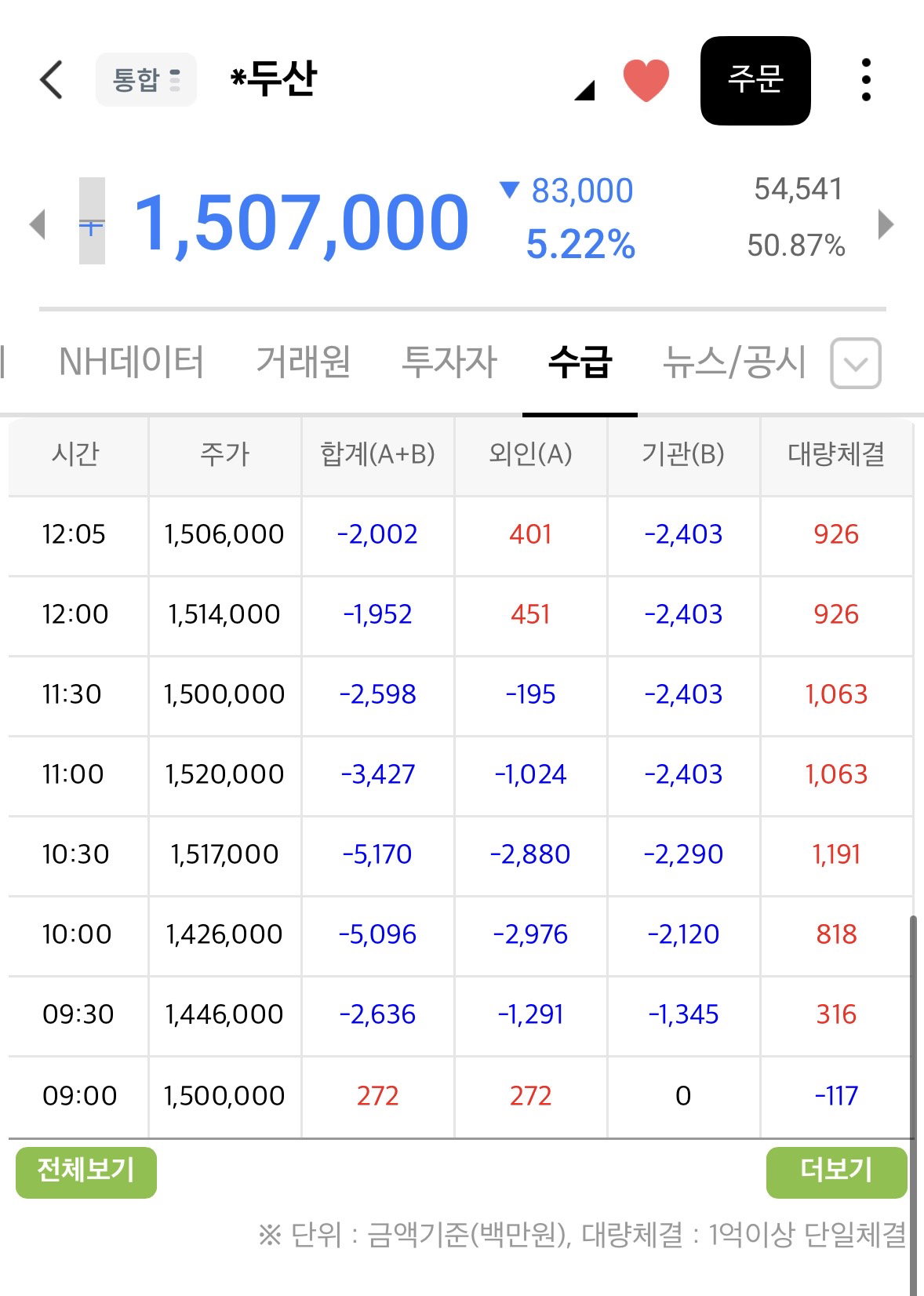The image size is (924, 1296).
Task: Open the three-dot more options menu
Action: (866, 80)
